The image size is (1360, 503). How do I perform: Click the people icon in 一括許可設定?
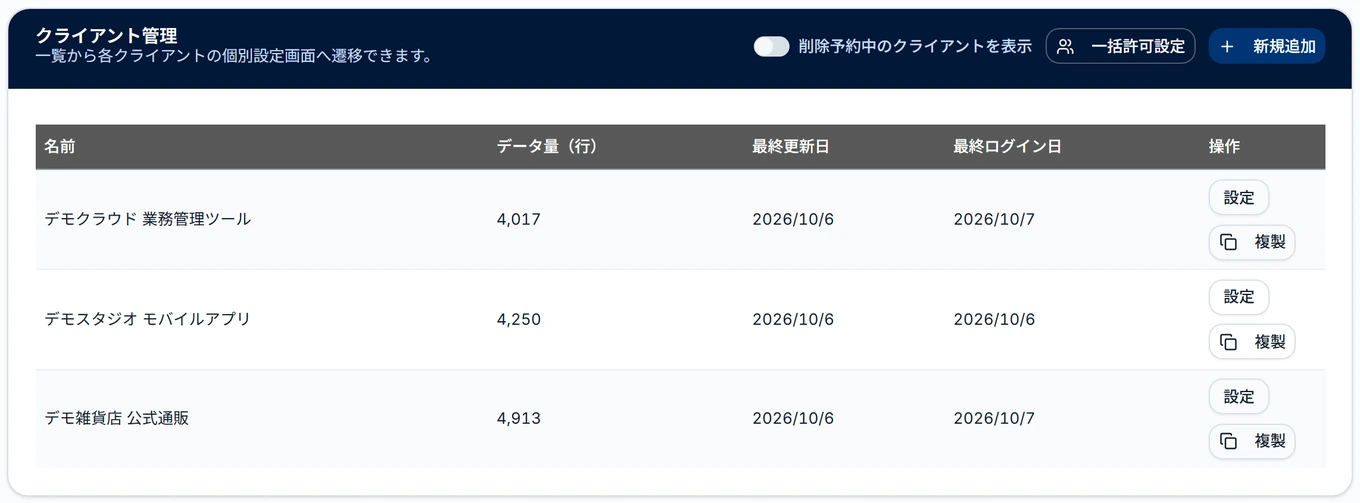pyautogui.click(x=1065, y=46)
